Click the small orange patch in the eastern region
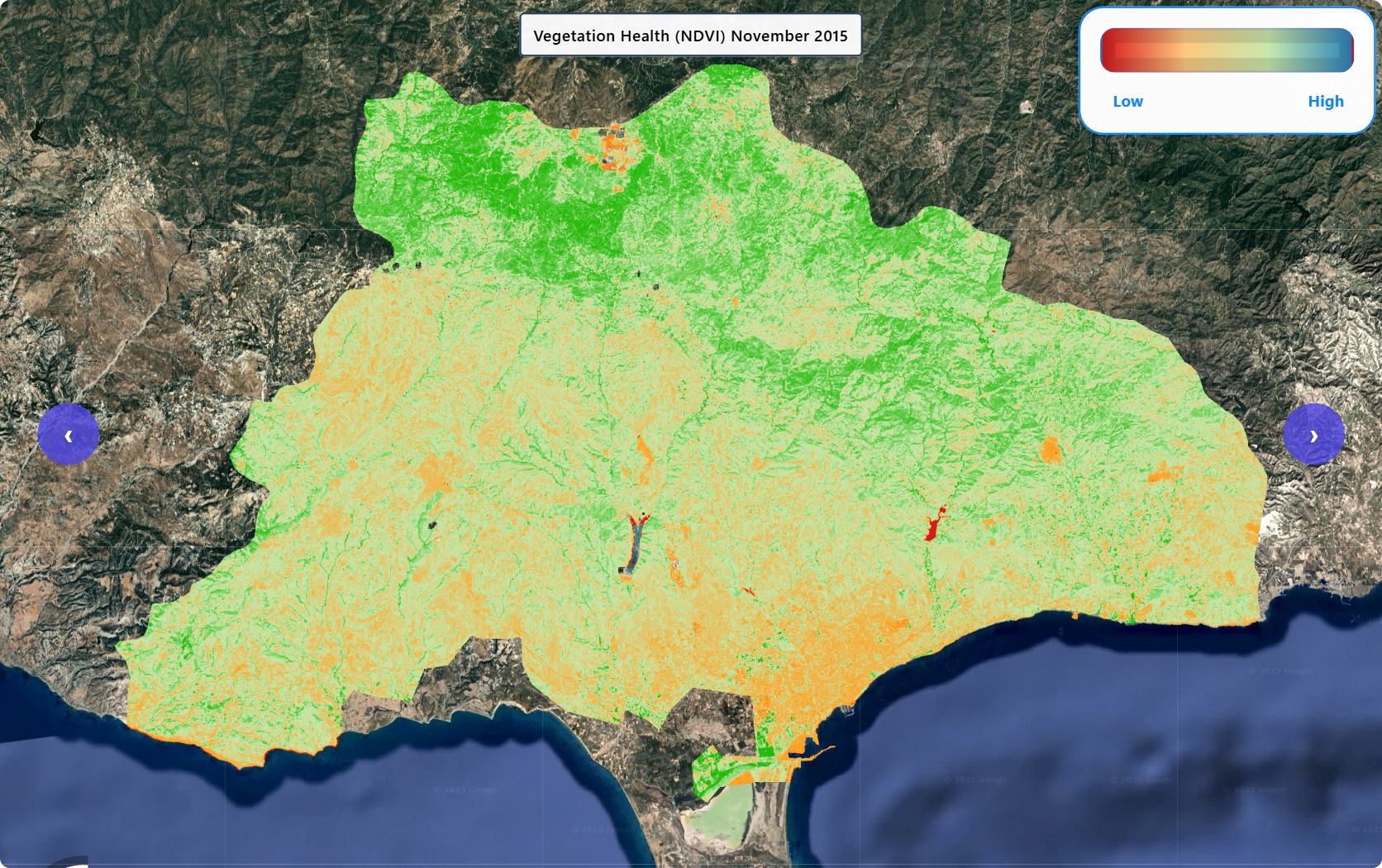 1051,450
